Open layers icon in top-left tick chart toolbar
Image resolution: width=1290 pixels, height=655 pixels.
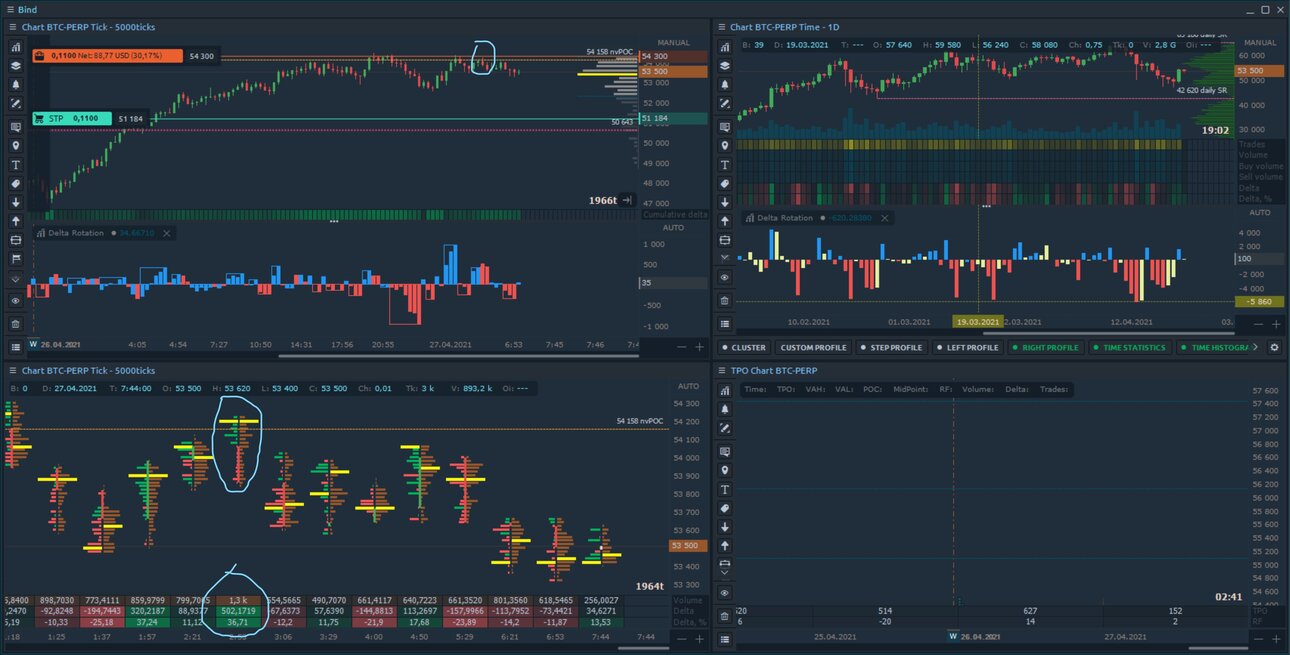pos(15,66)
